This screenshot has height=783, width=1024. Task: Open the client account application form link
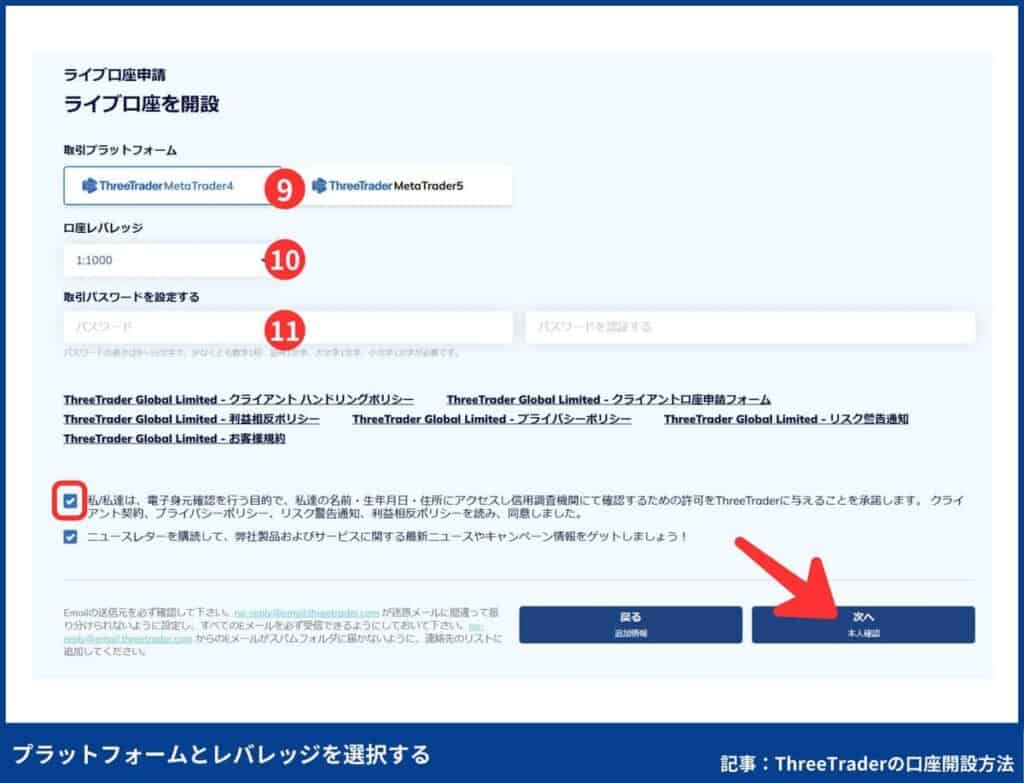coord(609,400)
